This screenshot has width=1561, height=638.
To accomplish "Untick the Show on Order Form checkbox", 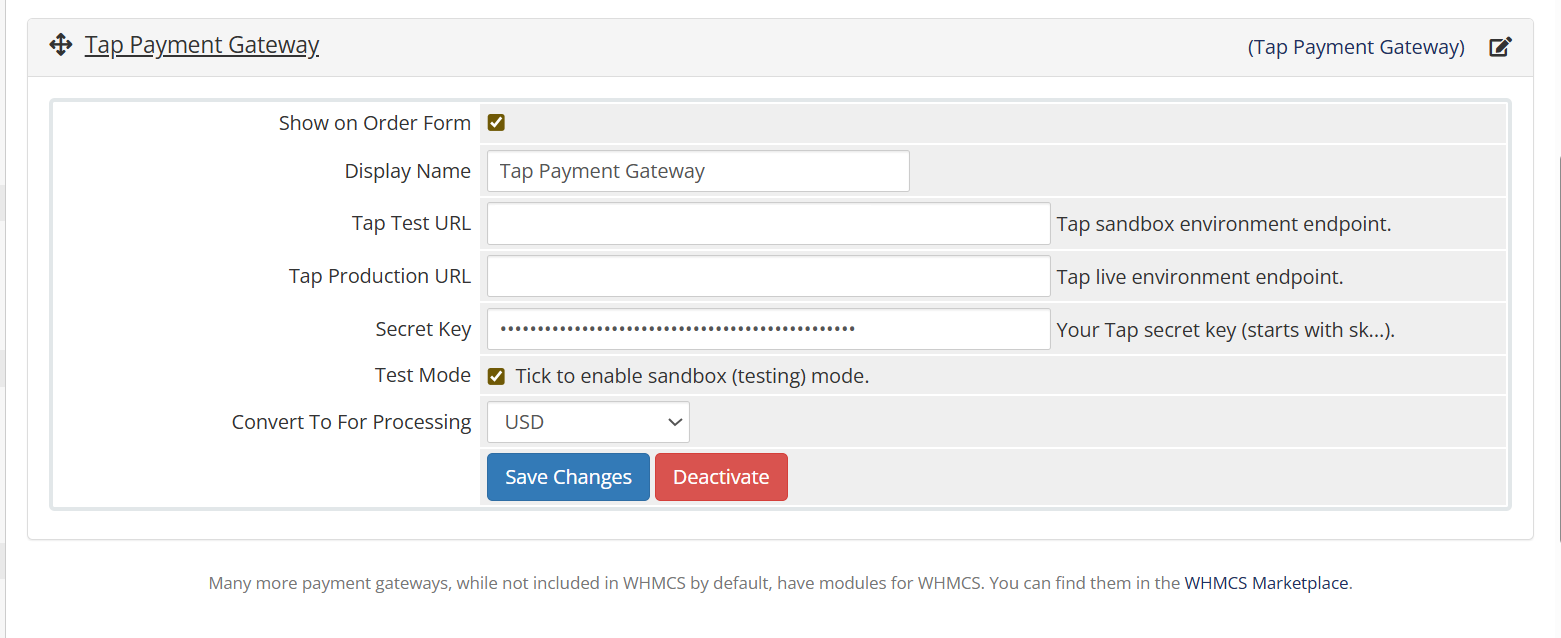I will pos(496,123).
